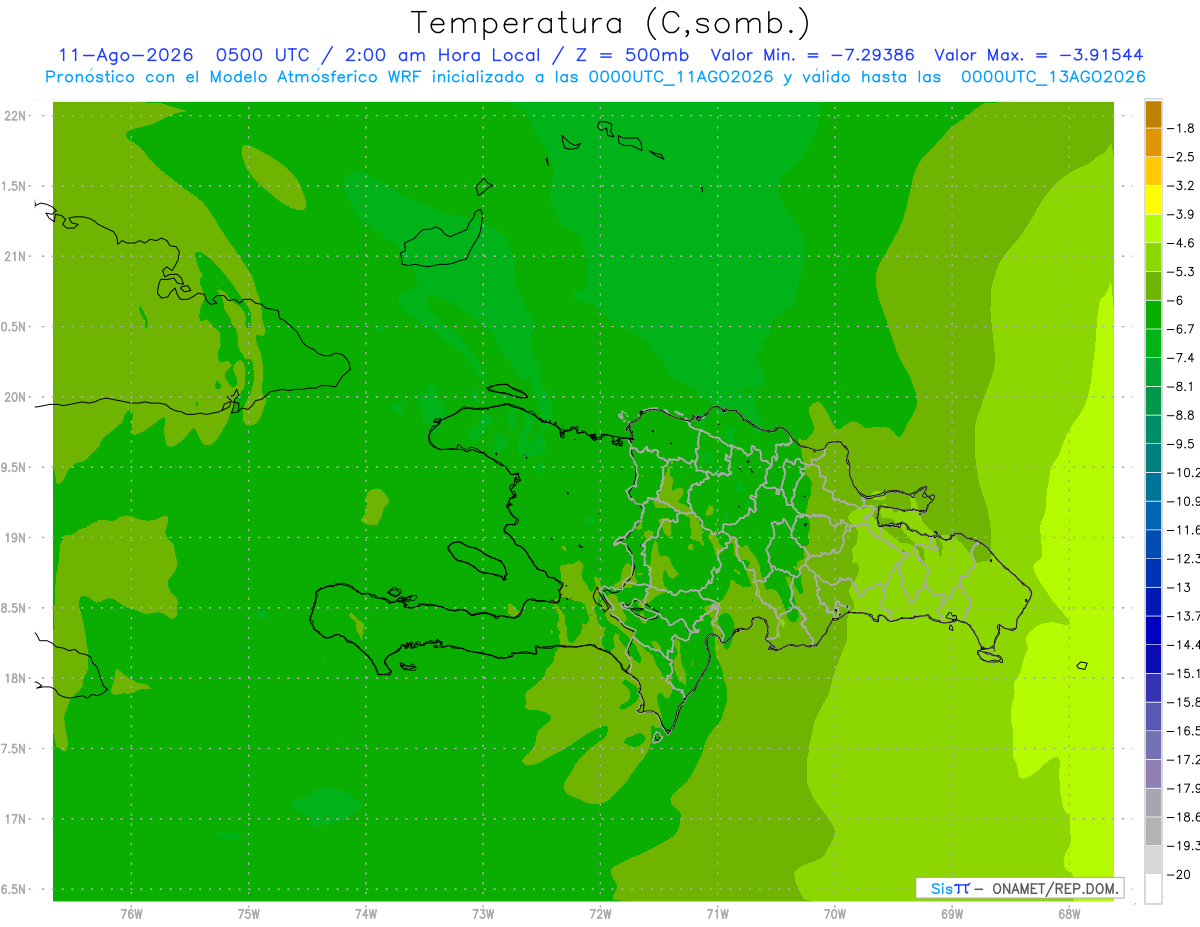The height and width of the screenshot is (927, 1200).
Task: Click the '68W' longitude axis label
Action: [1069, 913]
